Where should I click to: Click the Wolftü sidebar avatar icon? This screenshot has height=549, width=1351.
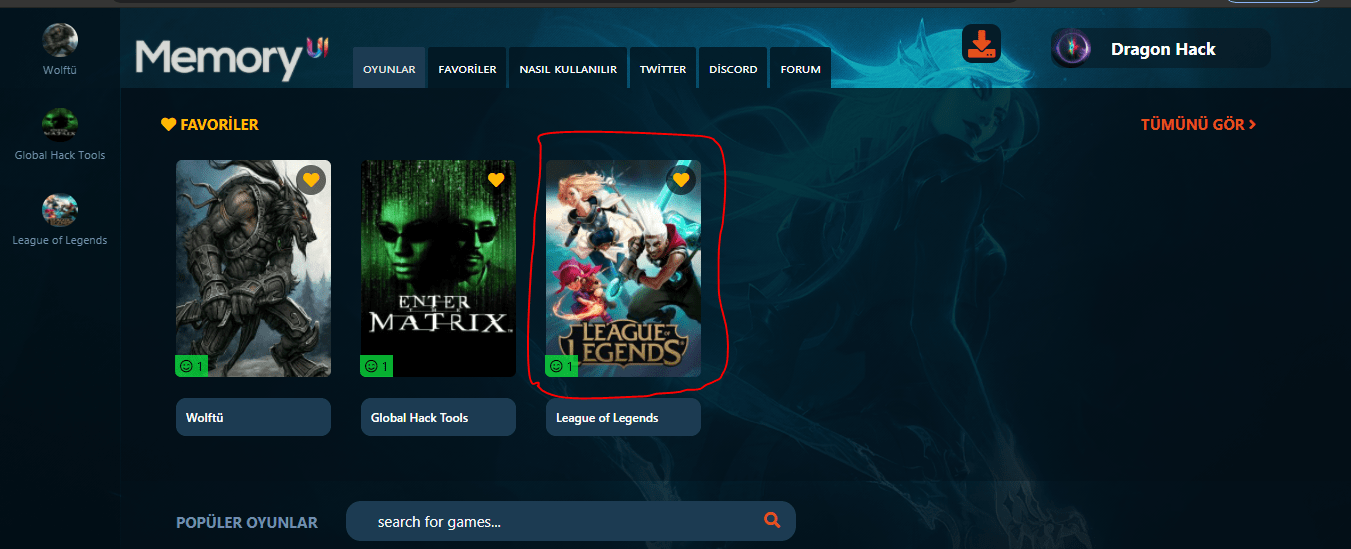(60, 40)
